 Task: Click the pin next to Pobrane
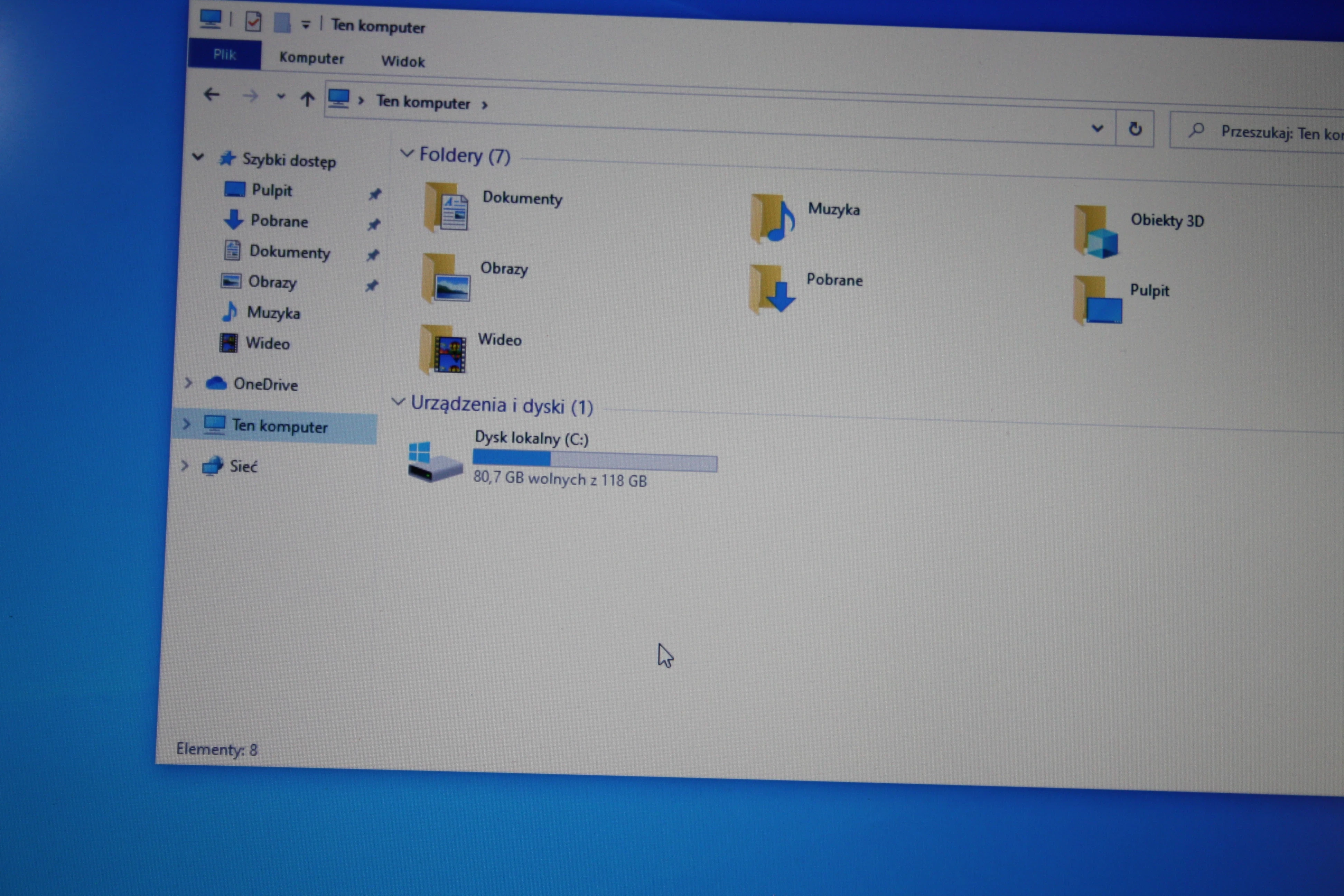pos(374,225)
